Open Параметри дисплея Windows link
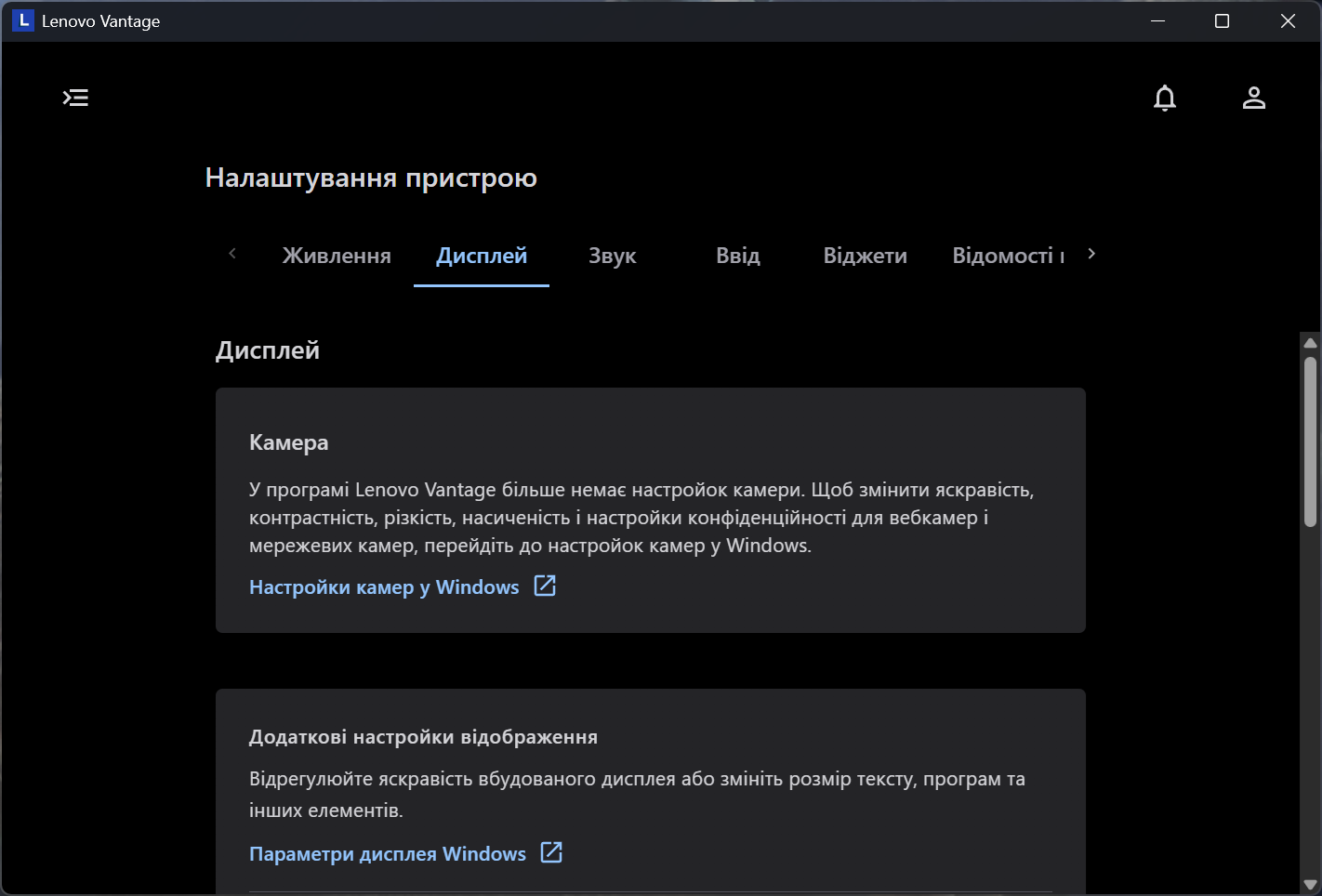 (388, 854)
